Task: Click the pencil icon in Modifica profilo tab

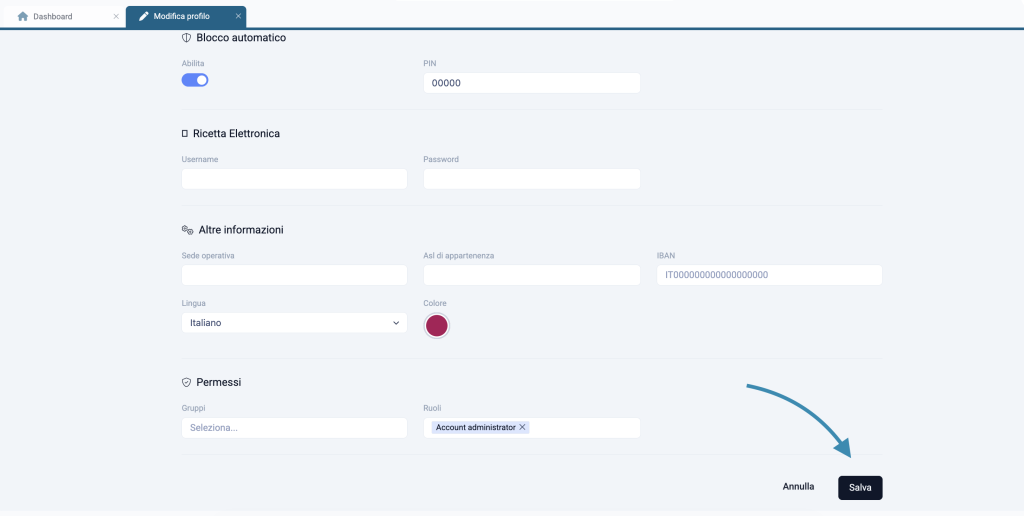Action: [143, 16]
